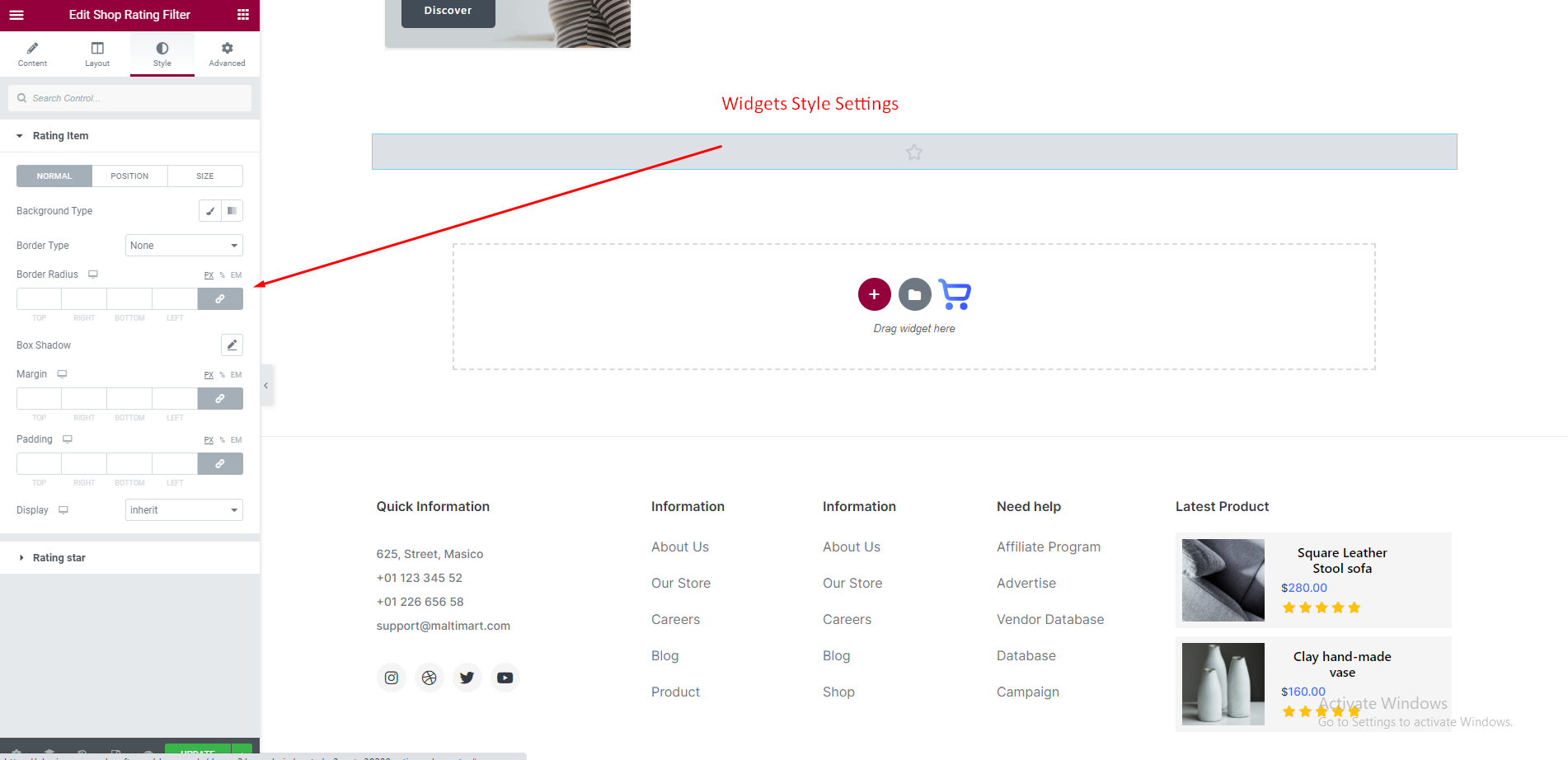Toggle Border Radius linked values button
1568x760 pixels.
pyautogui.click(x=220, y=299)
